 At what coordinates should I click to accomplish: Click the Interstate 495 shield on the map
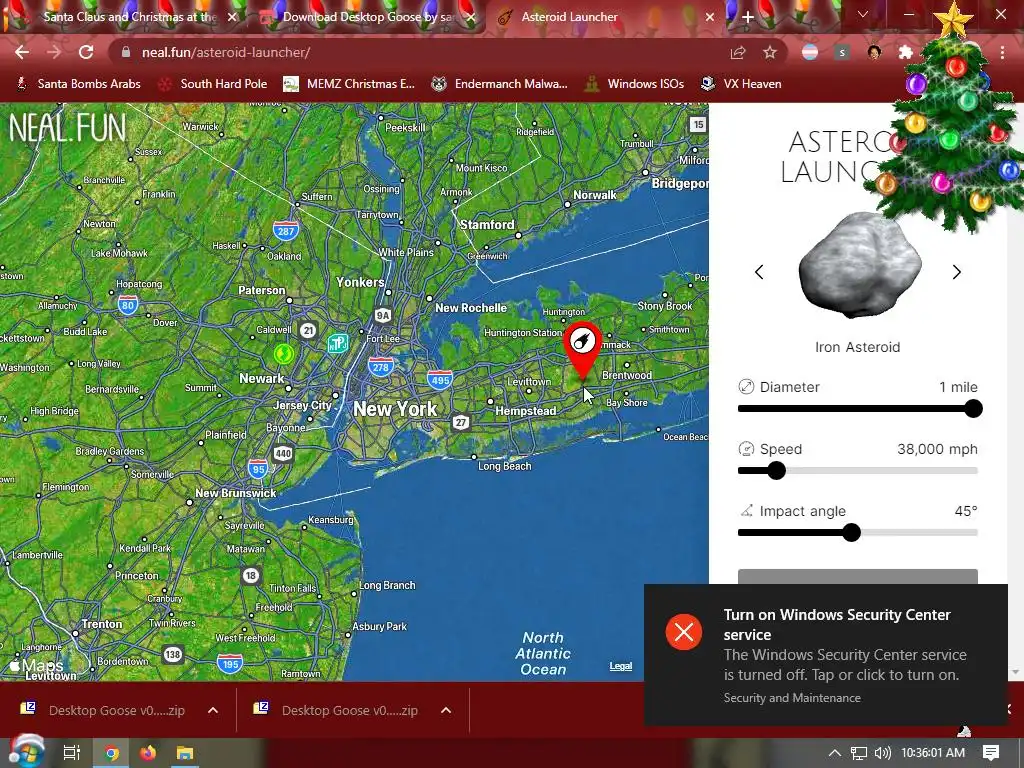(x=440, y=379)
